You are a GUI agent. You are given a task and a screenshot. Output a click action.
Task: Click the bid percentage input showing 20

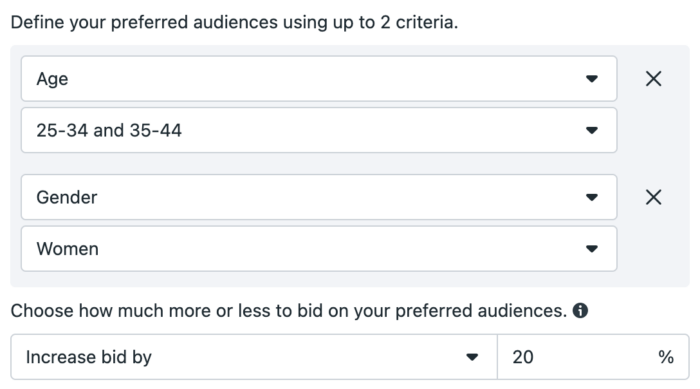pos(593,357)
